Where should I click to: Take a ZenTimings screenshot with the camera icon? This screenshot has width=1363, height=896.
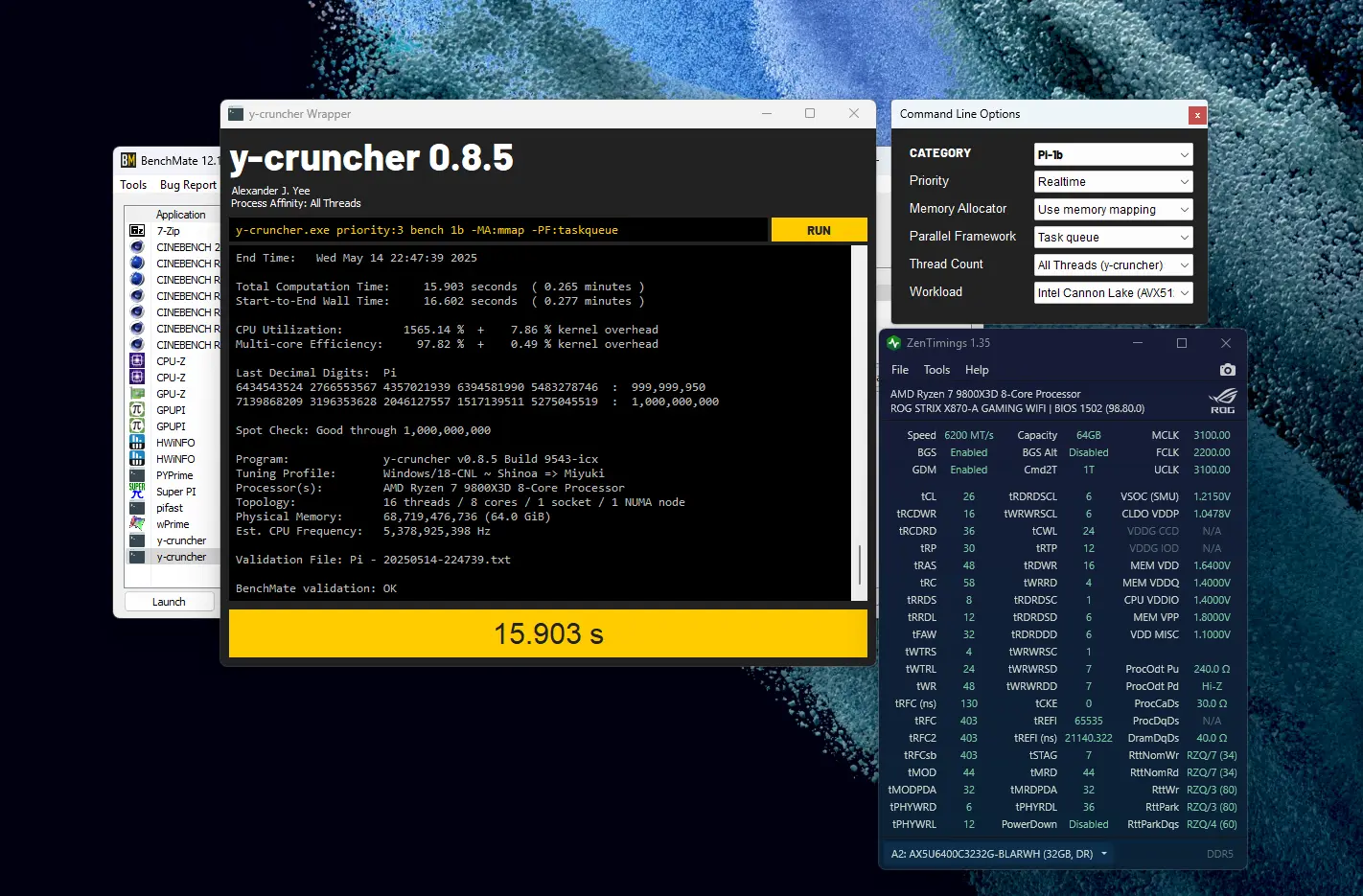[x=1227, y=370]
